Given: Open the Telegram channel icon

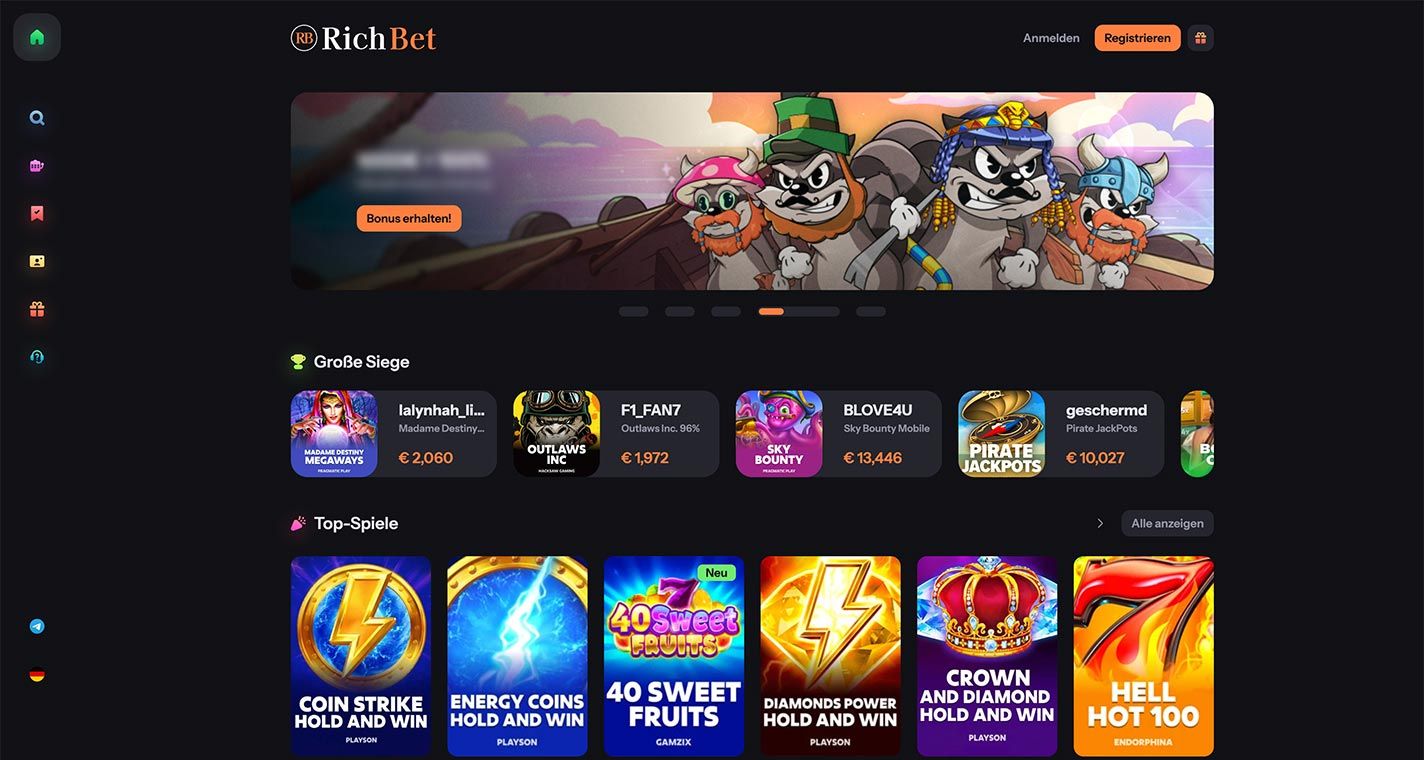Looking at the screenshot, I should 37,627.
